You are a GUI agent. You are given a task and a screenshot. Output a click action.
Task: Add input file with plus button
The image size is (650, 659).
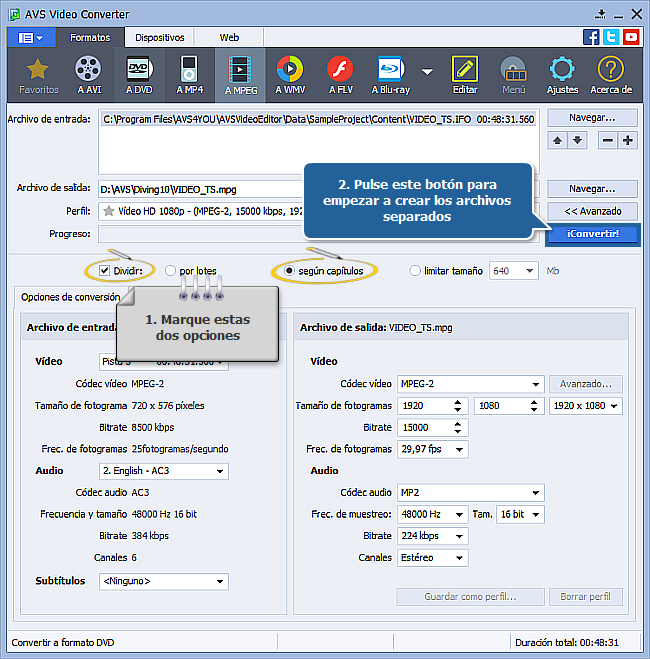pos(628,140)
